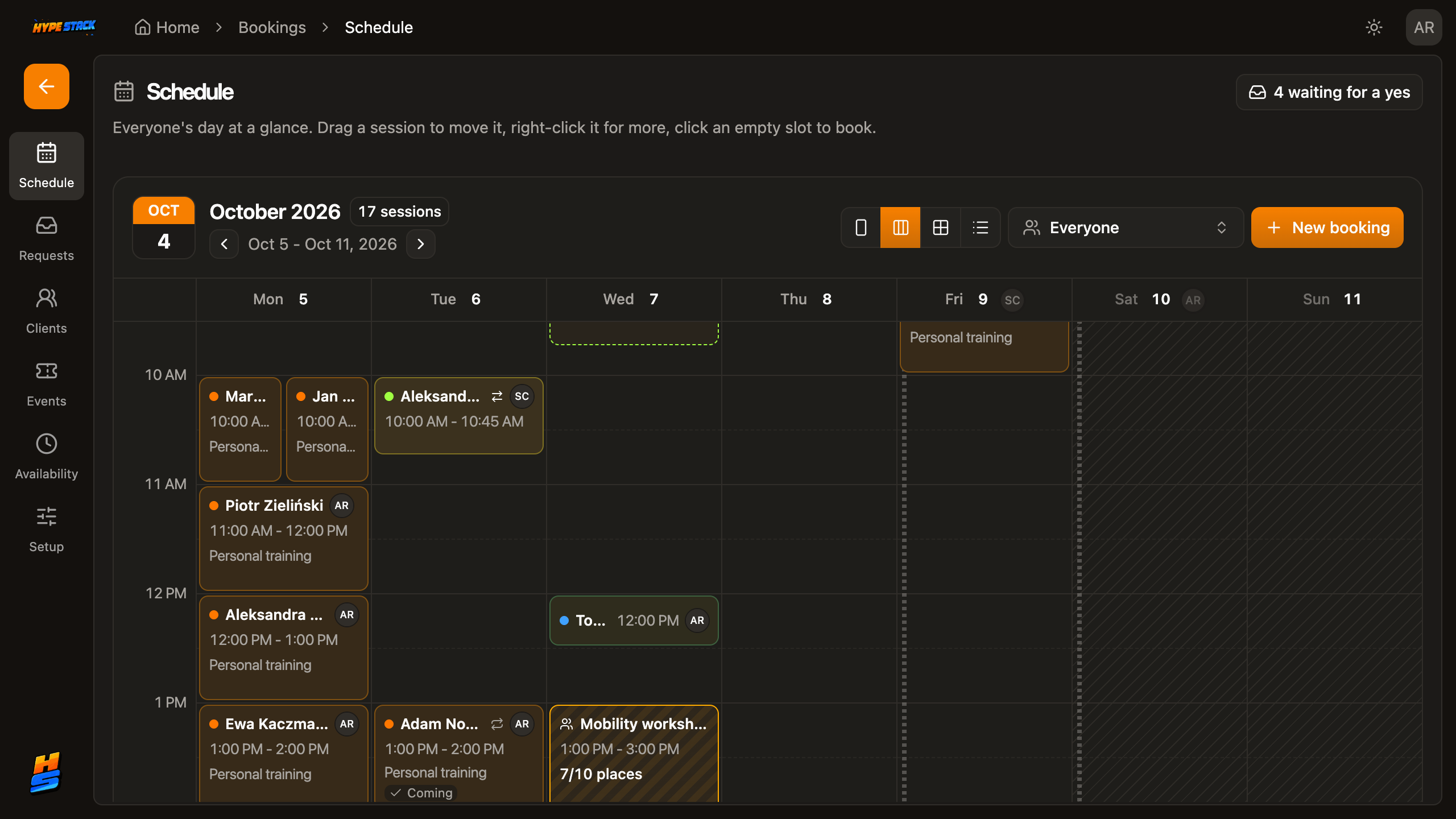
Task: Open the Schedule sidebar item
Action: [47, 166]
